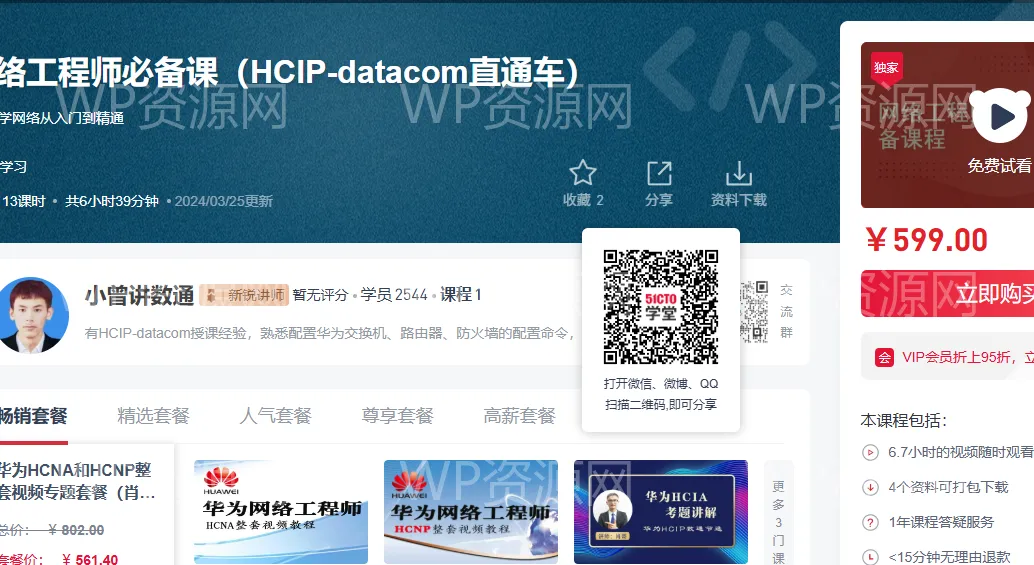The height and width of the screenshot is (565, 1034).
Task: Click the share icon
Action: [x=659, y=173]
